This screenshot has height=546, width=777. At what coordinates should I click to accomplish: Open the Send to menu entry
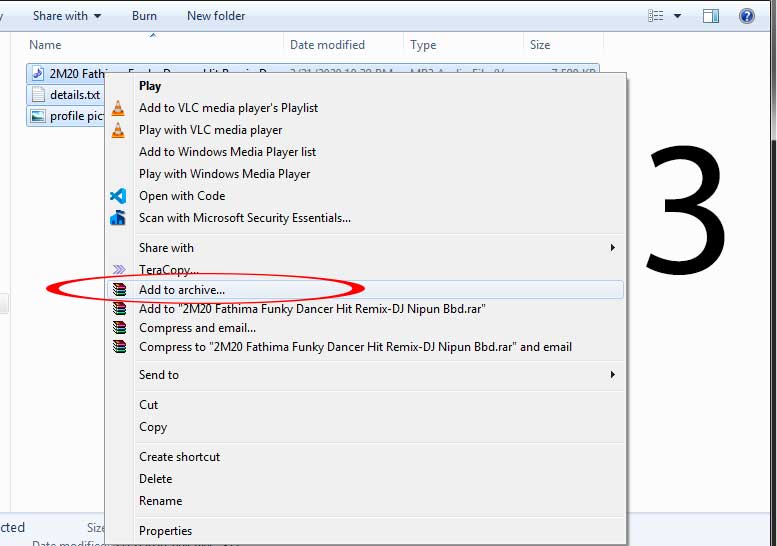click(x=159, y=375)
